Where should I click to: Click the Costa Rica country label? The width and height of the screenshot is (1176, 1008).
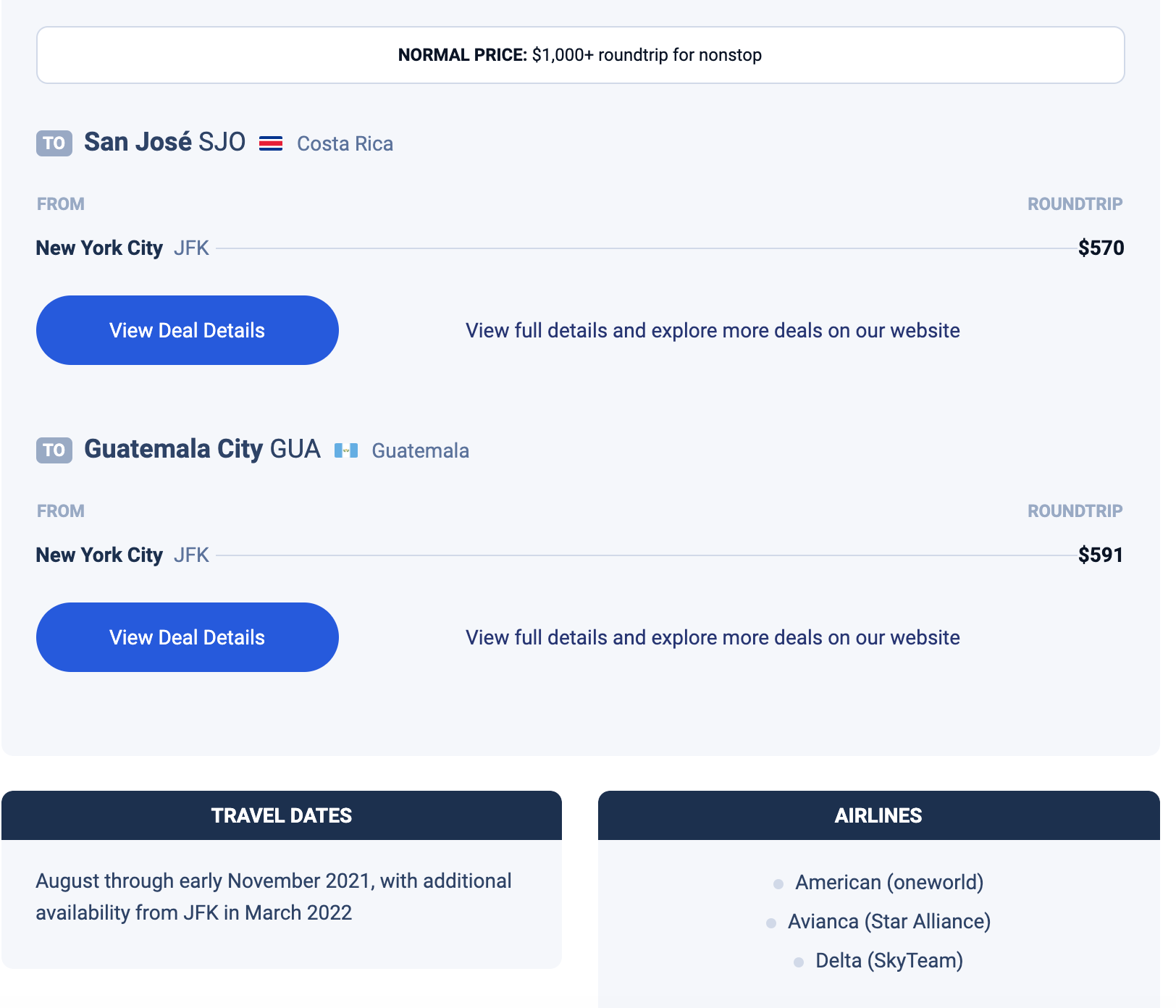coord(345,143)
